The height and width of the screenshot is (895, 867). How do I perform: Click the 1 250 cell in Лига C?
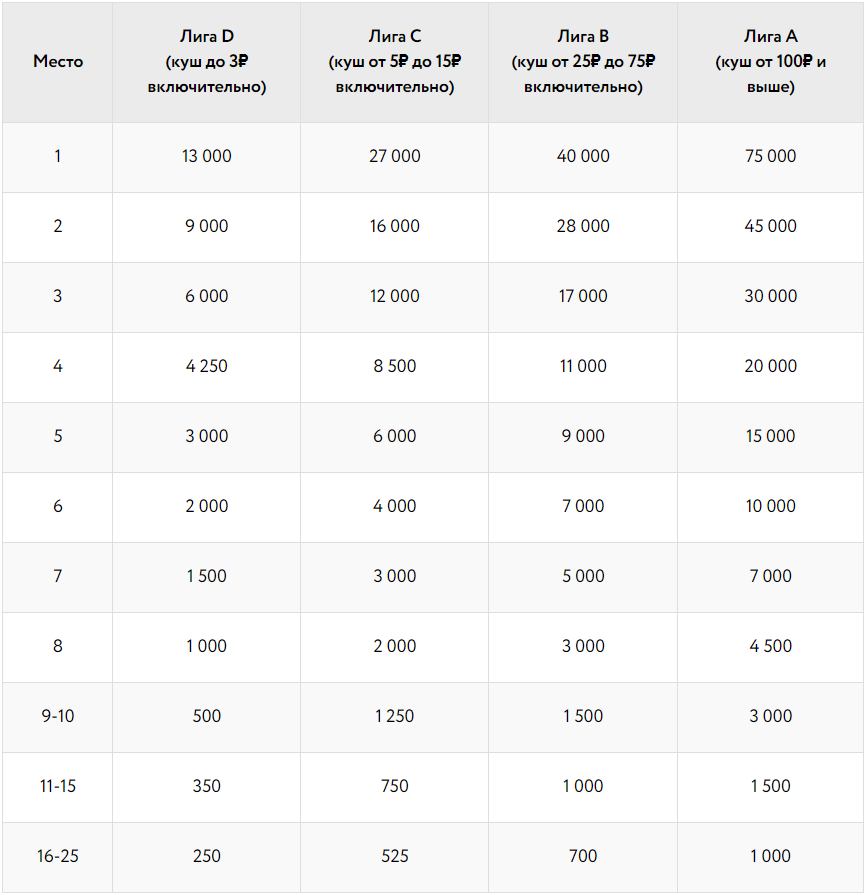(x=395, y=716)
